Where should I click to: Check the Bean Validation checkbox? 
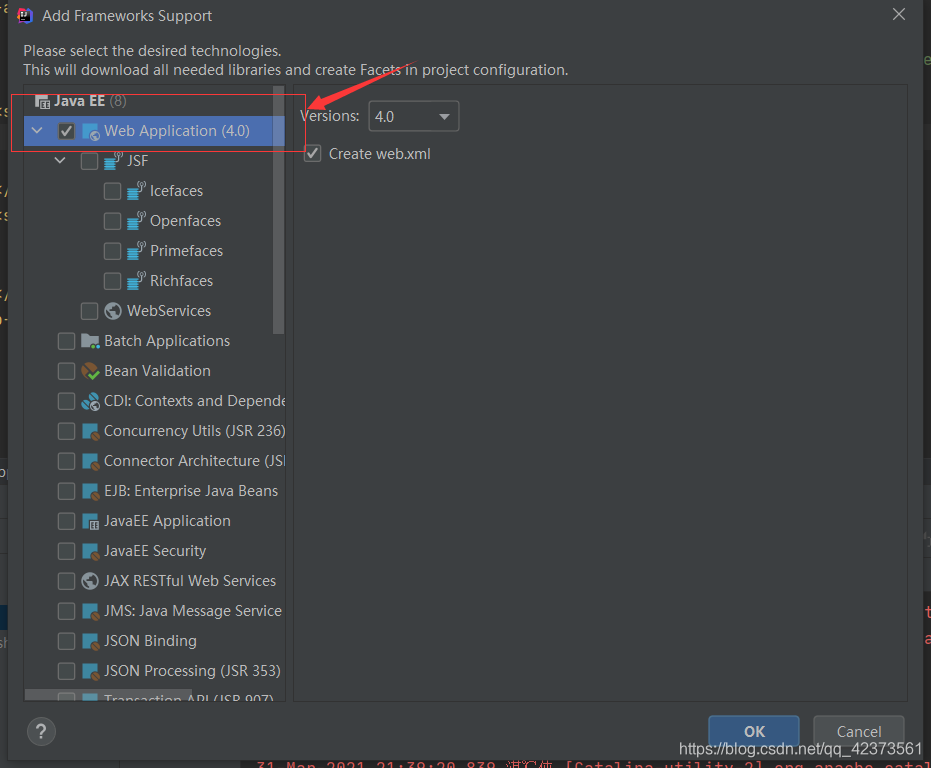[x=66, y=371]
